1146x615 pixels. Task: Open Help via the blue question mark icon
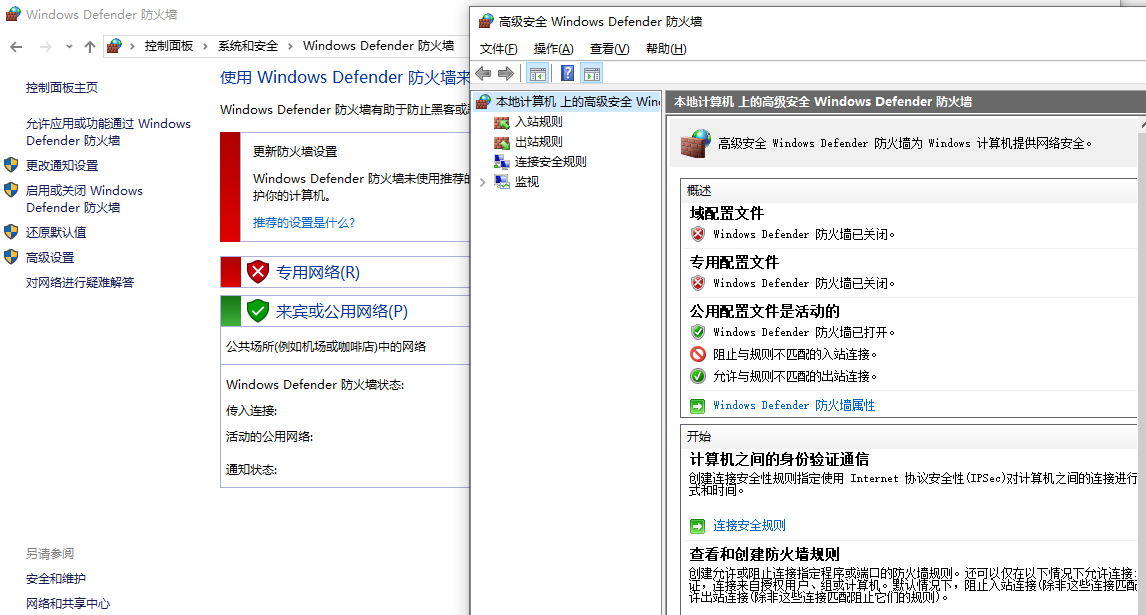[x=567, y=73]
